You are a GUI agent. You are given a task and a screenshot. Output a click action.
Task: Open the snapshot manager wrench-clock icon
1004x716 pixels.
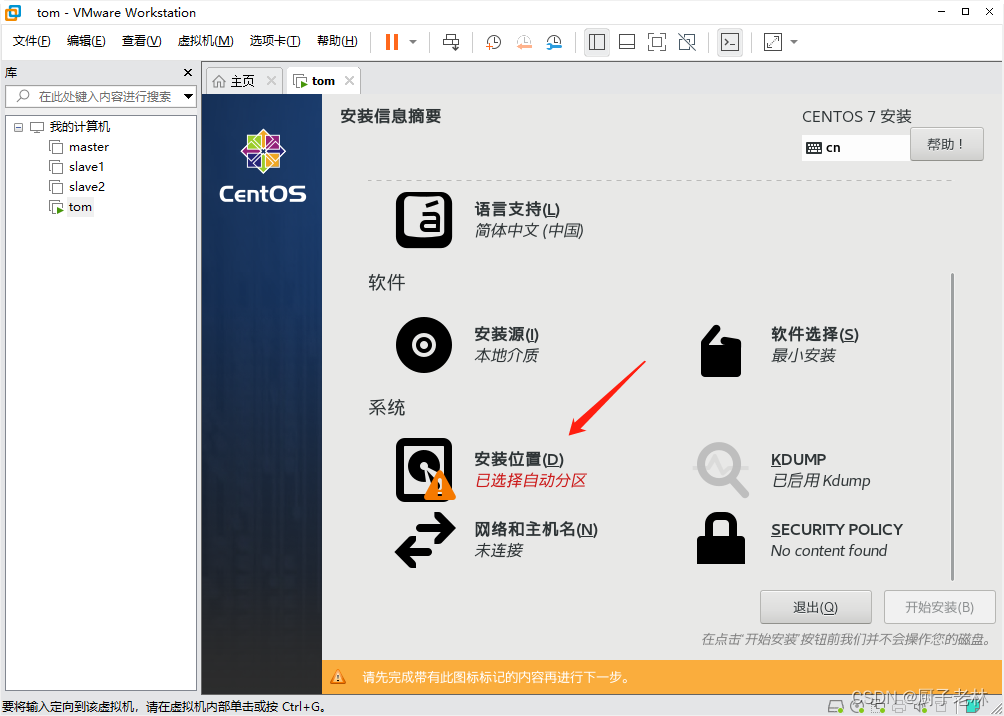tap(555, 42)
